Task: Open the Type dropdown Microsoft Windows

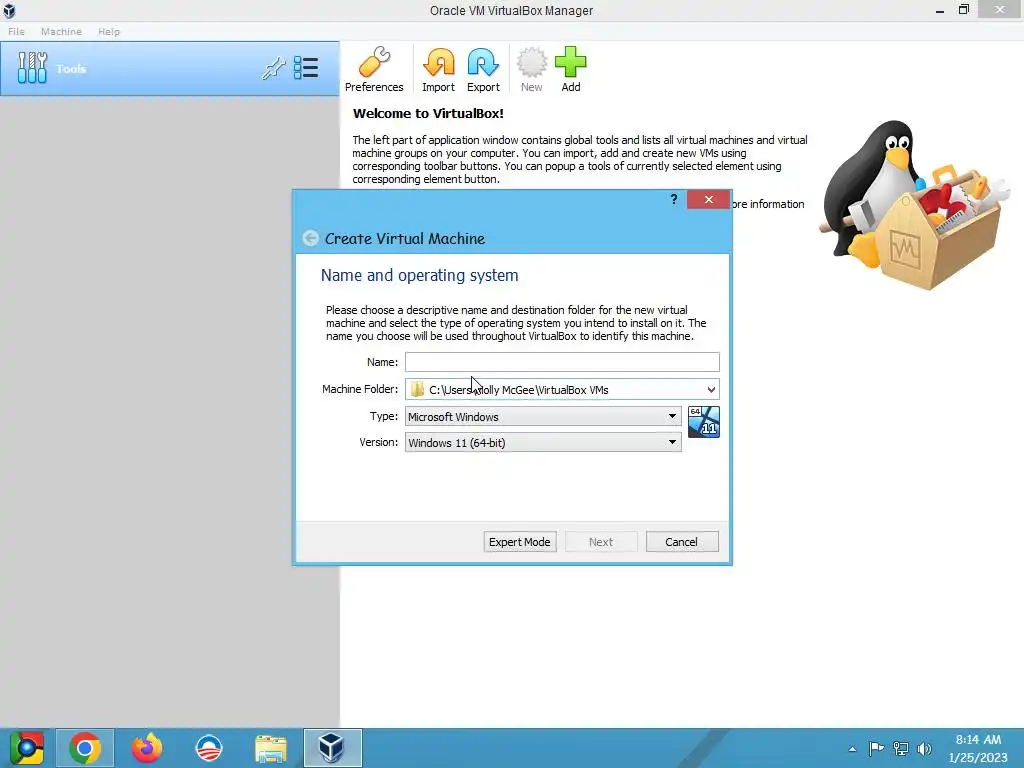Action: pyautogui.click(x=543, y=416)
